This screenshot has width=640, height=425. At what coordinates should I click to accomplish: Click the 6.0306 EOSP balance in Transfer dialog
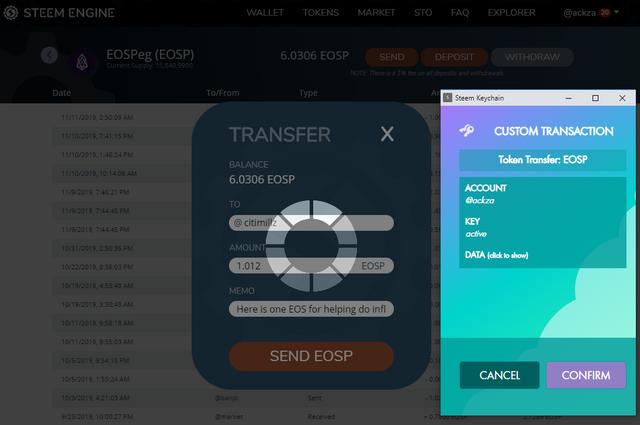(262, 179)
